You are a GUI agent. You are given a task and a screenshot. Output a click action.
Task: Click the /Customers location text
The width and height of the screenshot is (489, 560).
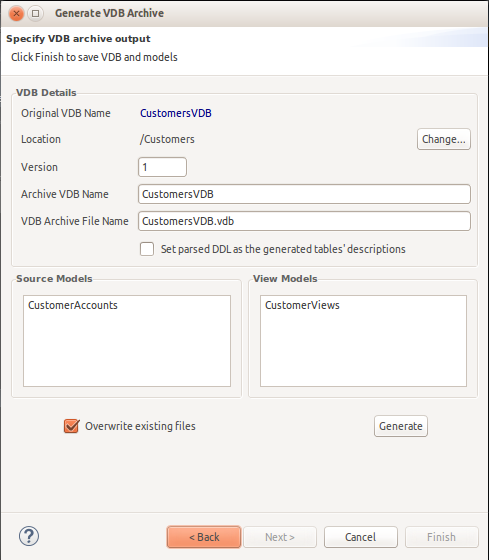[167, 139]
